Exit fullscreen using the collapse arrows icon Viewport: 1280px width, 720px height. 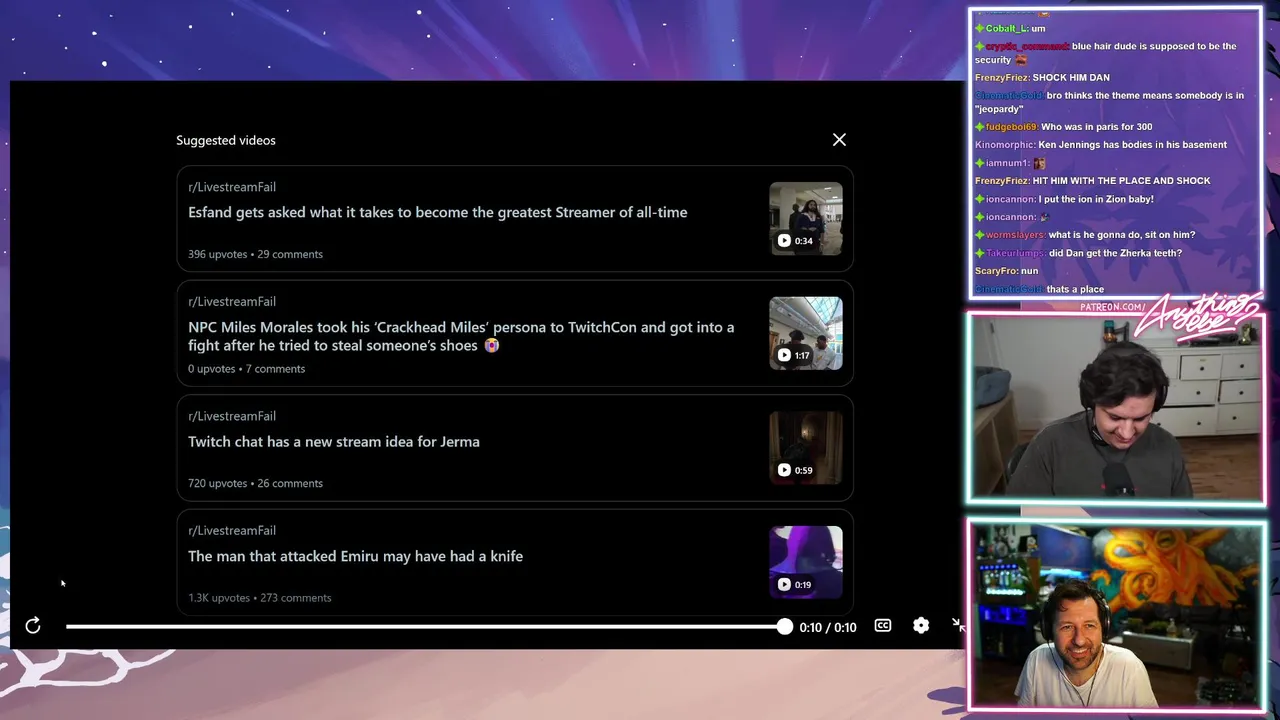958,625
